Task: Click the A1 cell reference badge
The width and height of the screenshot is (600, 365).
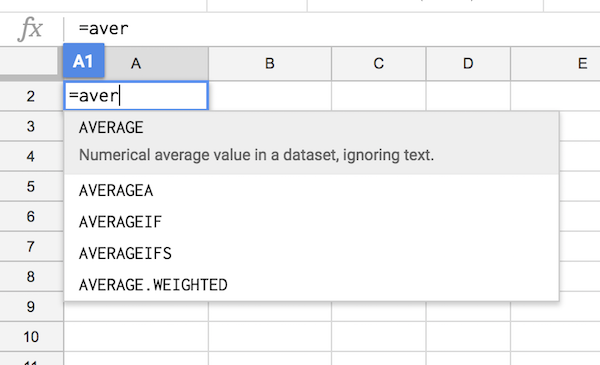Action: [83, 61]
